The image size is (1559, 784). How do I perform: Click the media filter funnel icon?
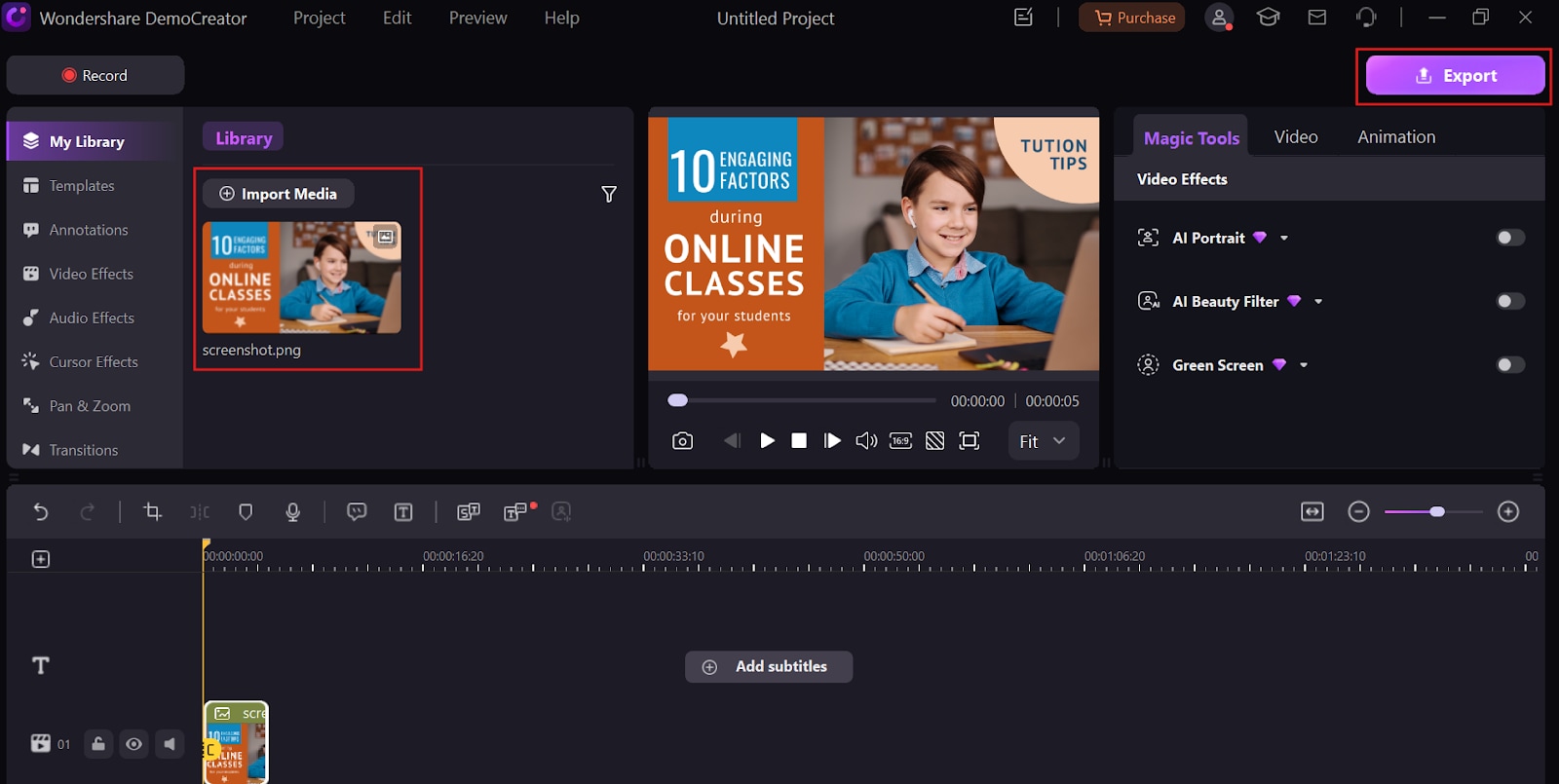click(609, 195)
